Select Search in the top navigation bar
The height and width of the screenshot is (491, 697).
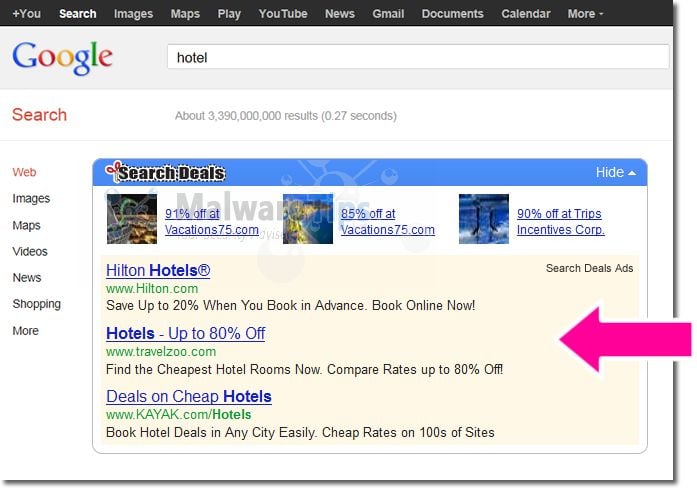click(x=77, y=14)
